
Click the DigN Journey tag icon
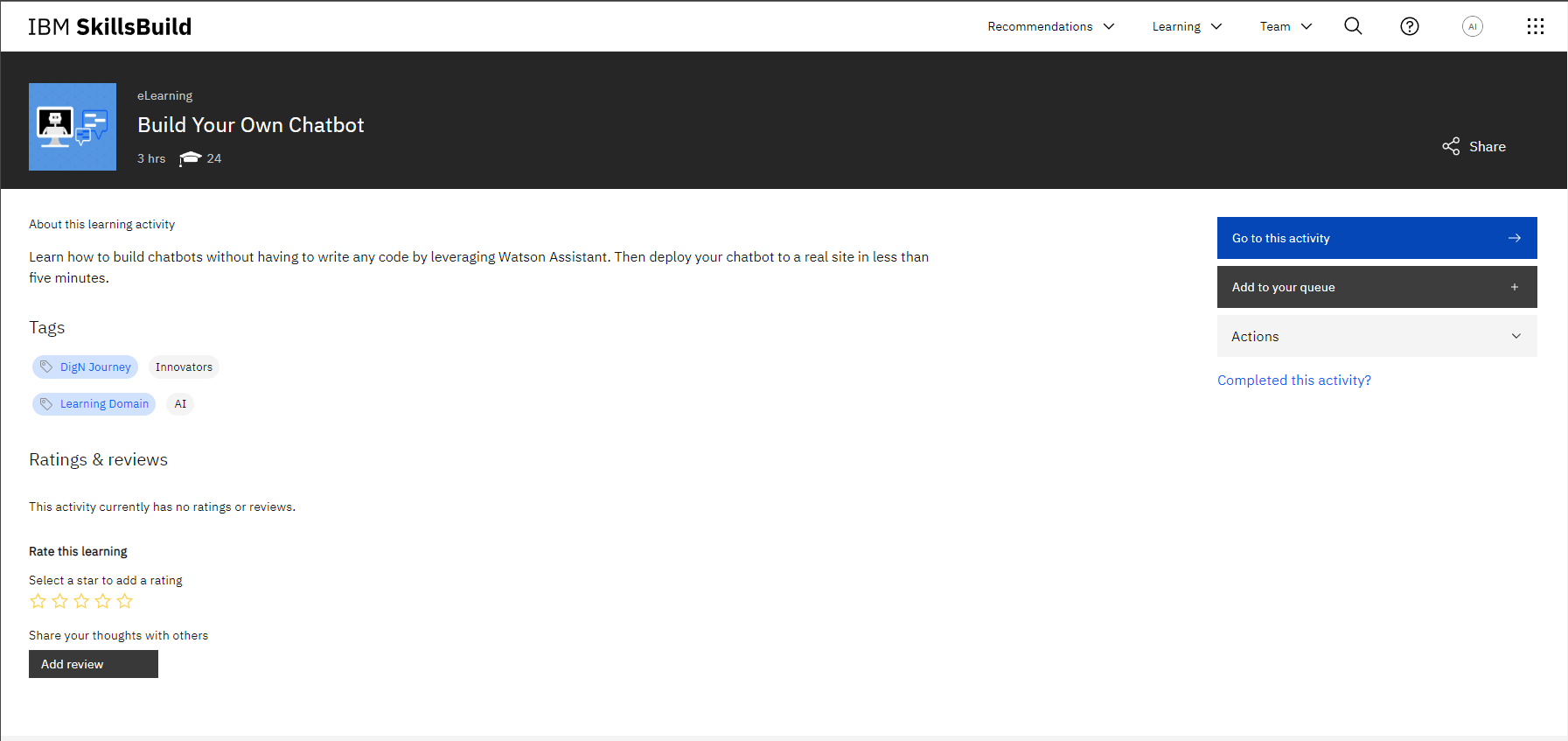click(x=46, y=367)
